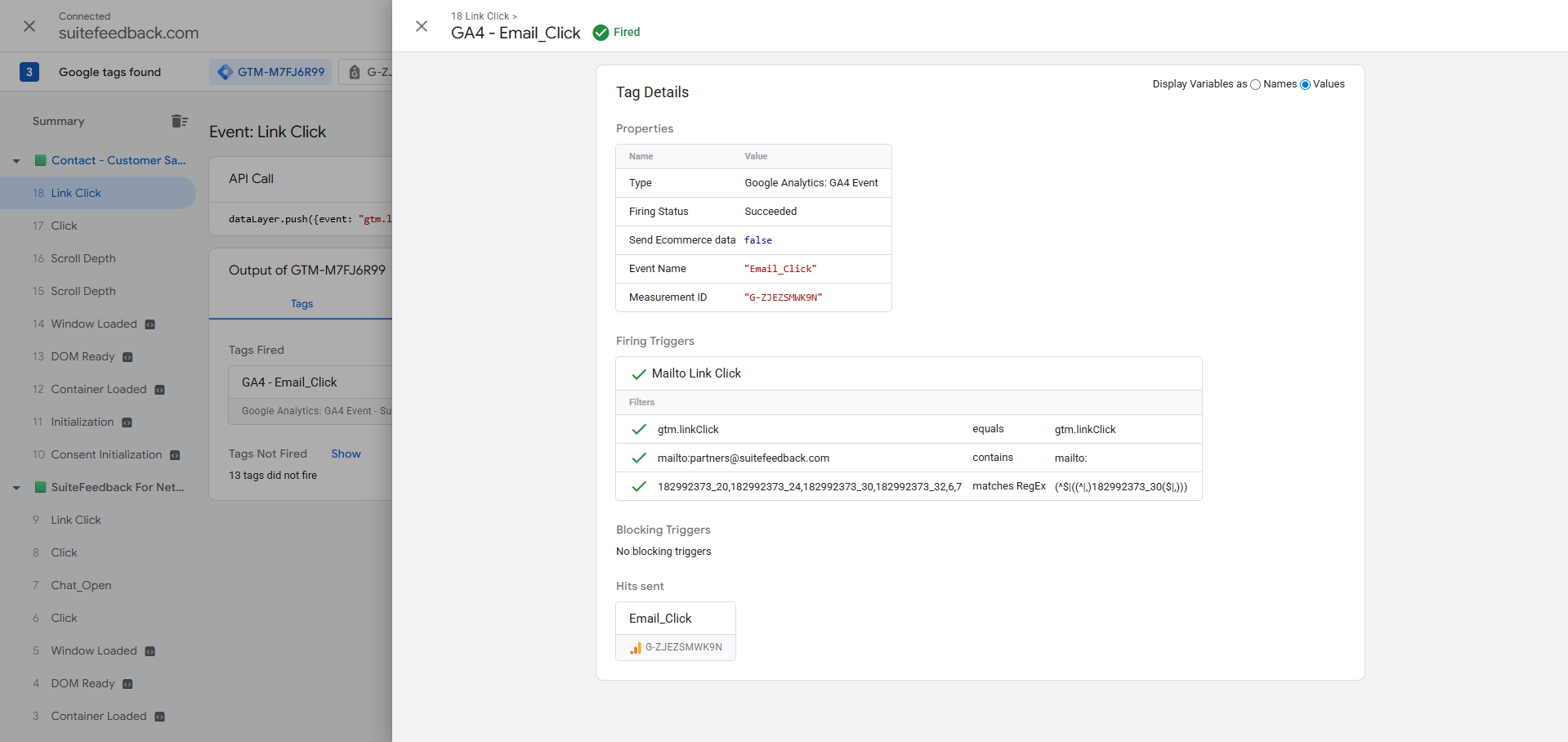1568x742 pixels.
Task: Click the Analytics icon under Email_Click hit
Action: pyautogui.click(x=635, y=647)
